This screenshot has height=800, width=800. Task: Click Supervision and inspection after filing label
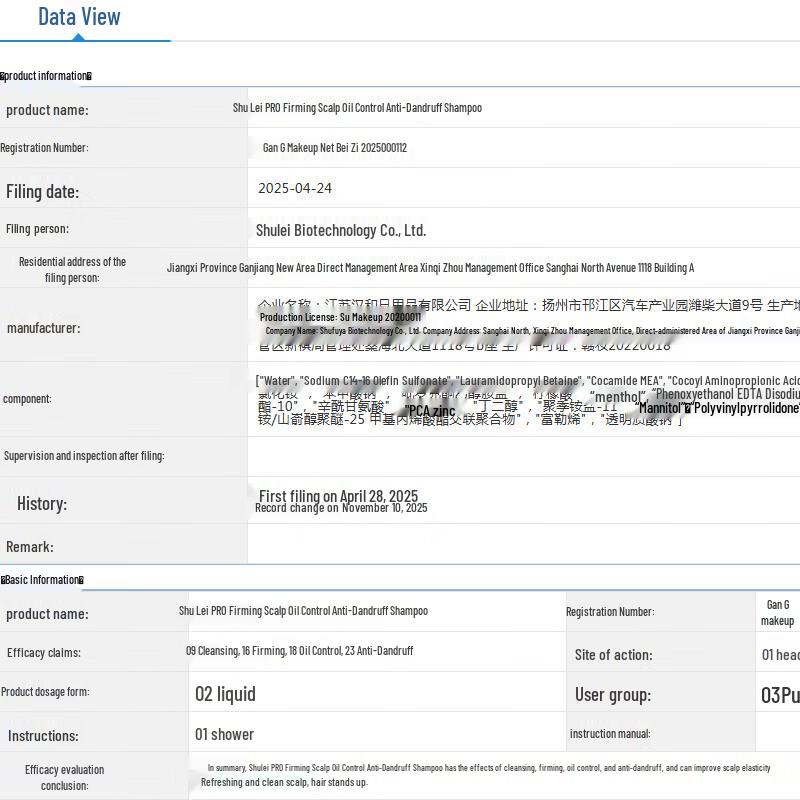coord(84,456)
